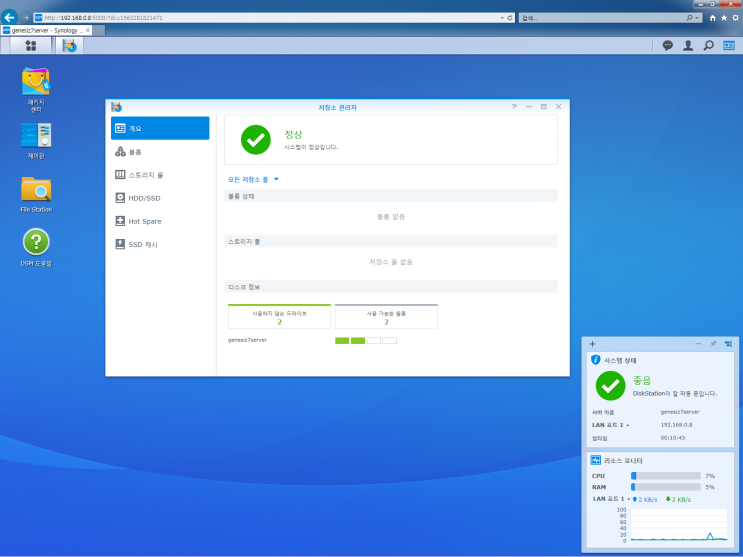This screenshot has width=743, height=557.
Task: Open the notifications speech bubble icon
Action: (668, 46)
